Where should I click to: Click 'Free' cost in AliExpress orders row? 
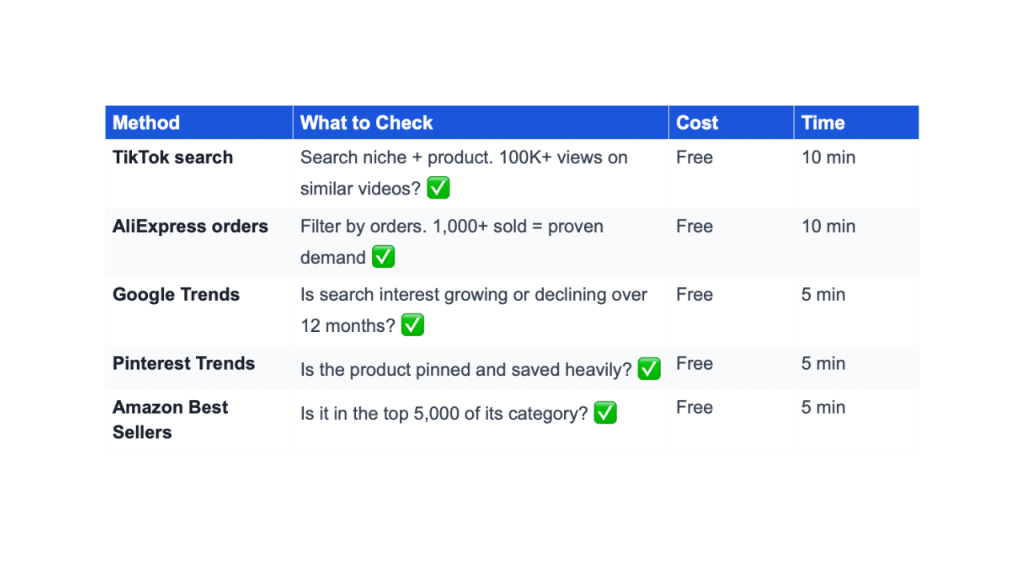click(694, 226)
